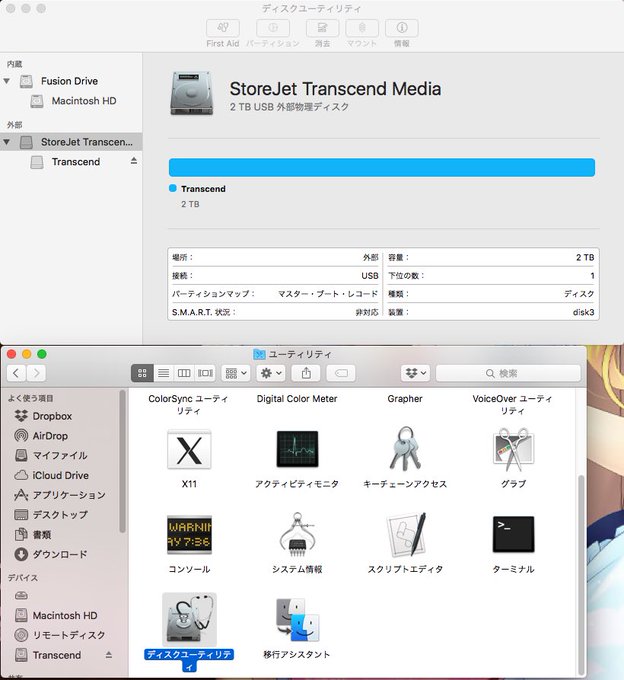Image resolution: width=624 pixels, height=680 pixels.
Task: Select the 移行アシスタント app icon
Action: (297, 620)
